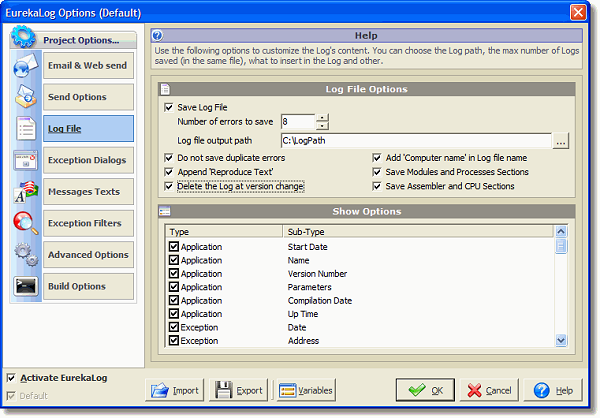Toggle Append 'Reproduce Text' checkbox
Viewport: 600px width, 418px height.
(169, 172)
